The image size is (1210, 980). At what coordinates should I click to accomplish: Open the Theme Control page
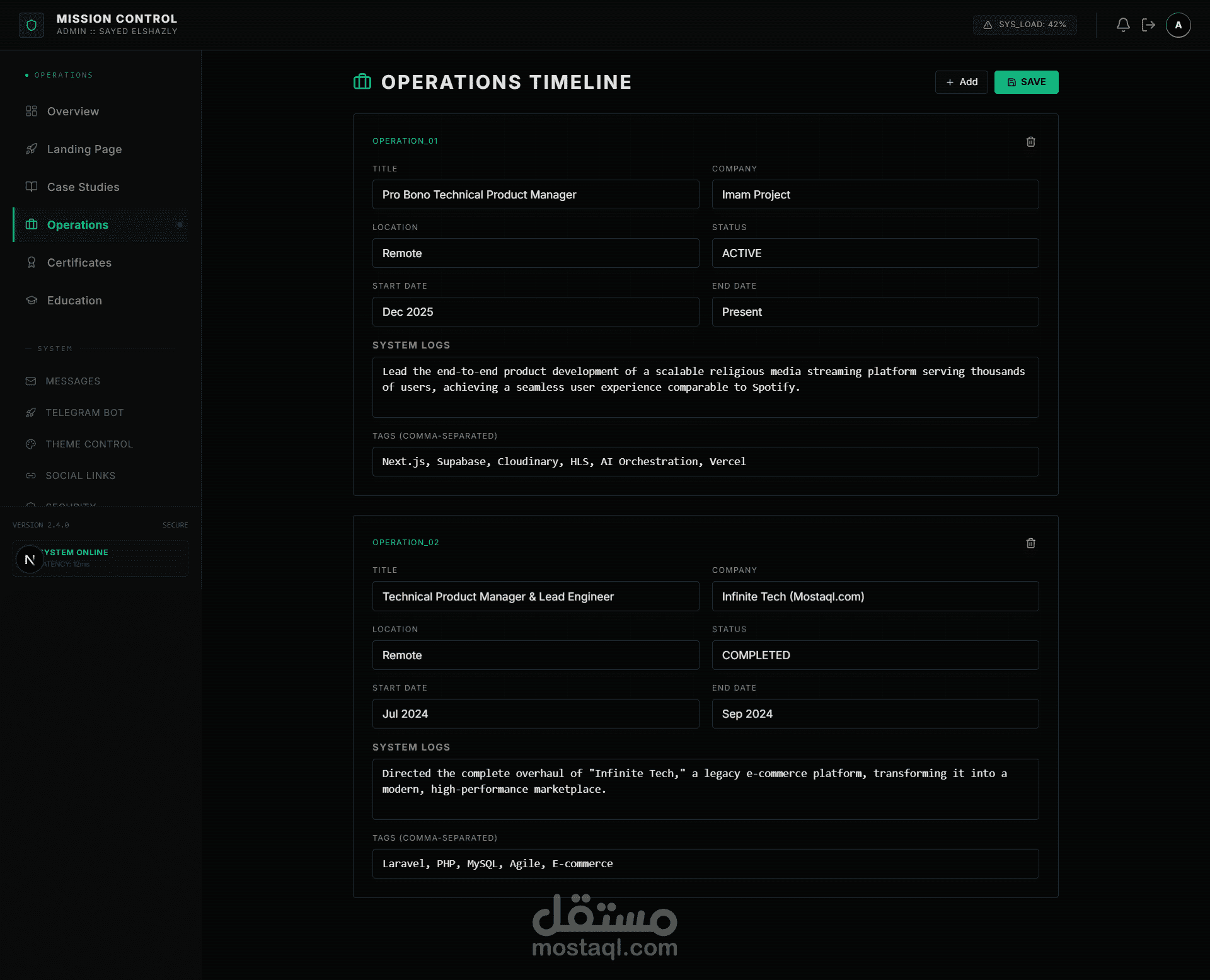pyautogui.click(x=89, y=444)
